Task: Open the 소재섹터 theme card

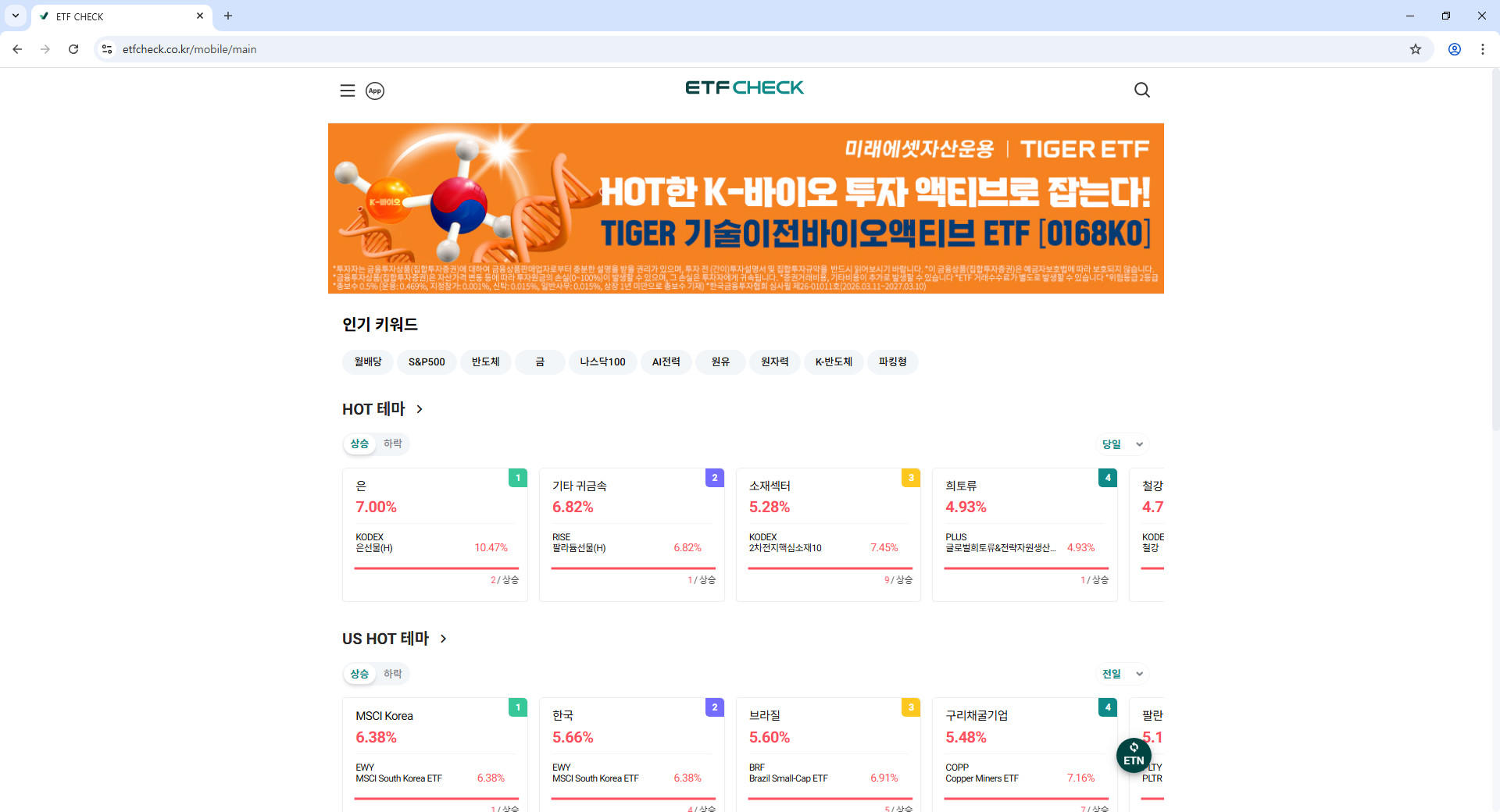Action: [828, 535]
